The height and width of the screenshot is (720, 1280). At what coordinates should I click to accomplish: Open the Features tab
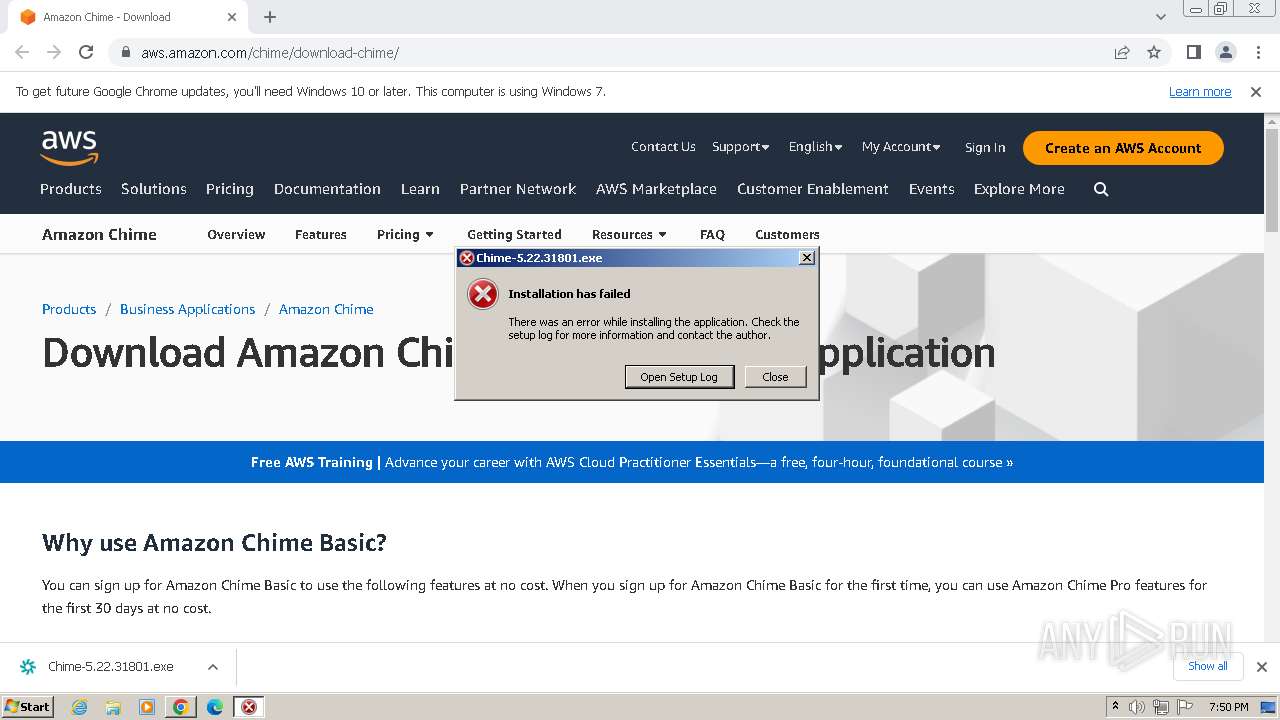click(321, 235)
